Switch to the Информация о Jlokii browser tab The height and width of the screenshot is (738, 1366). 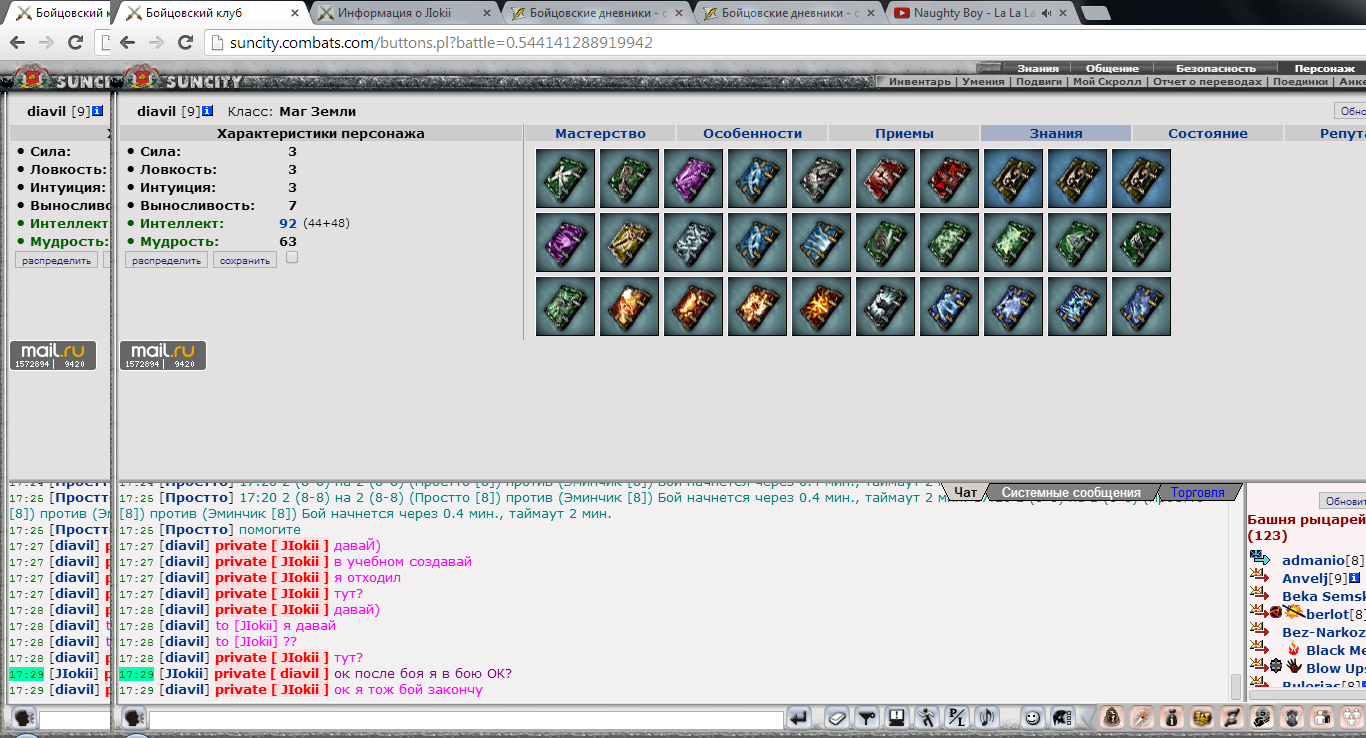[x=403, y=13]
